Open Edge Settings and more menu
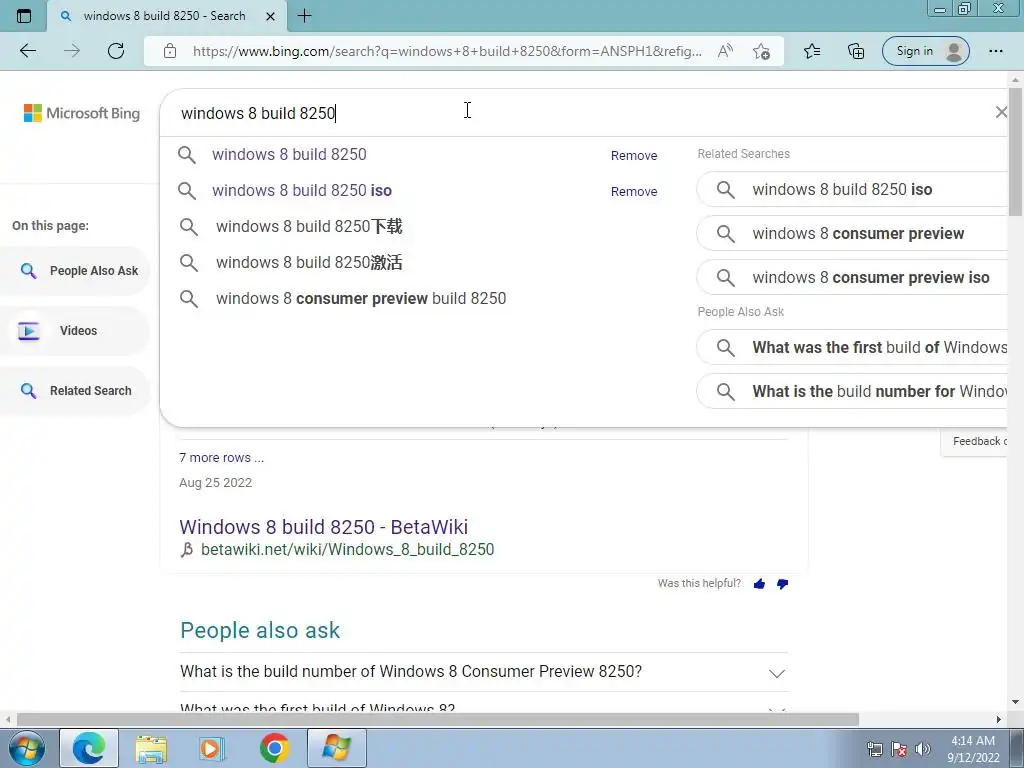The image size is (1024, 768). (995, 51)
